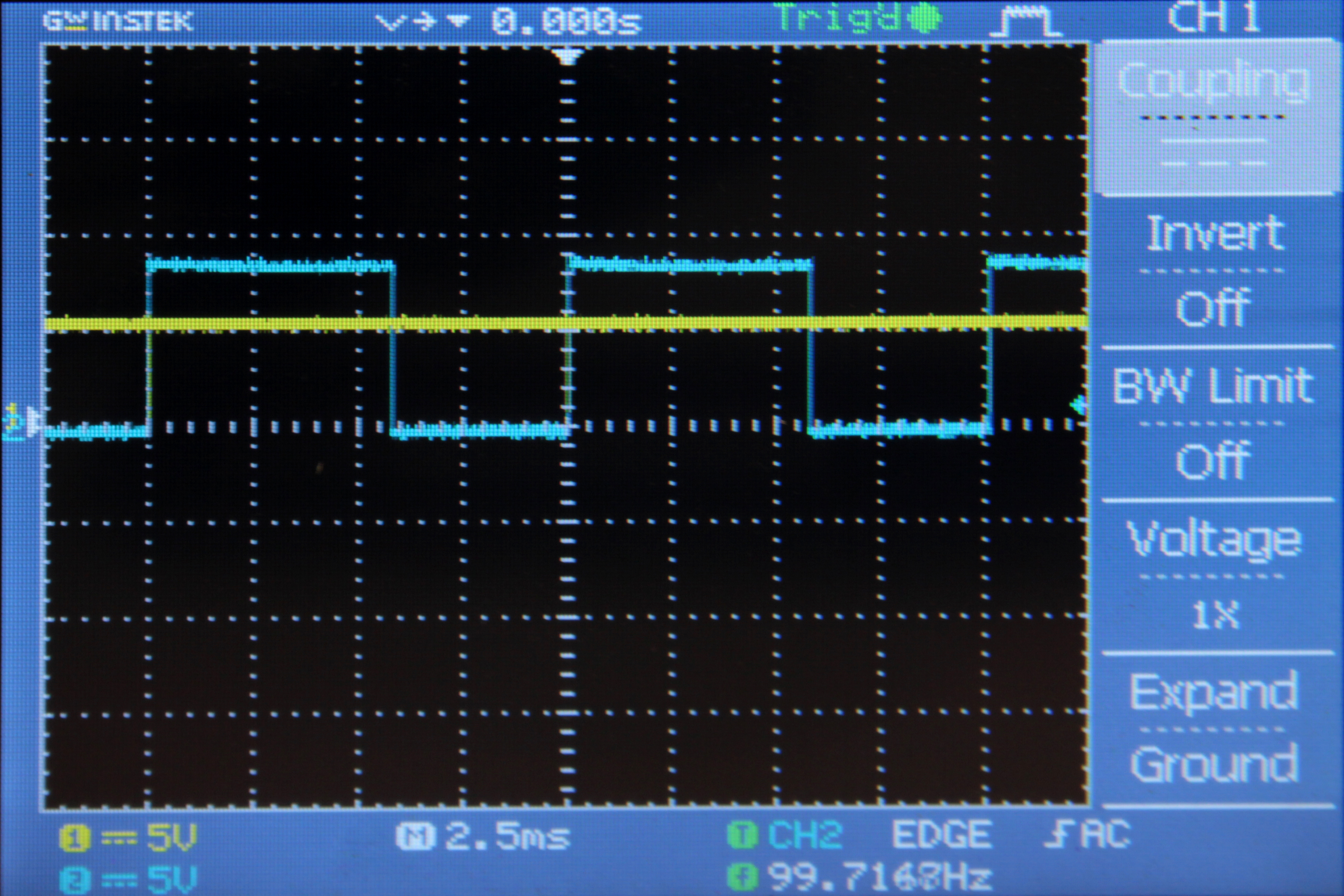This screenshot has height=896, width=1344.
Task: Click the CH 1 menu title
Action: pyautogui.click(x=1214, y=17)
